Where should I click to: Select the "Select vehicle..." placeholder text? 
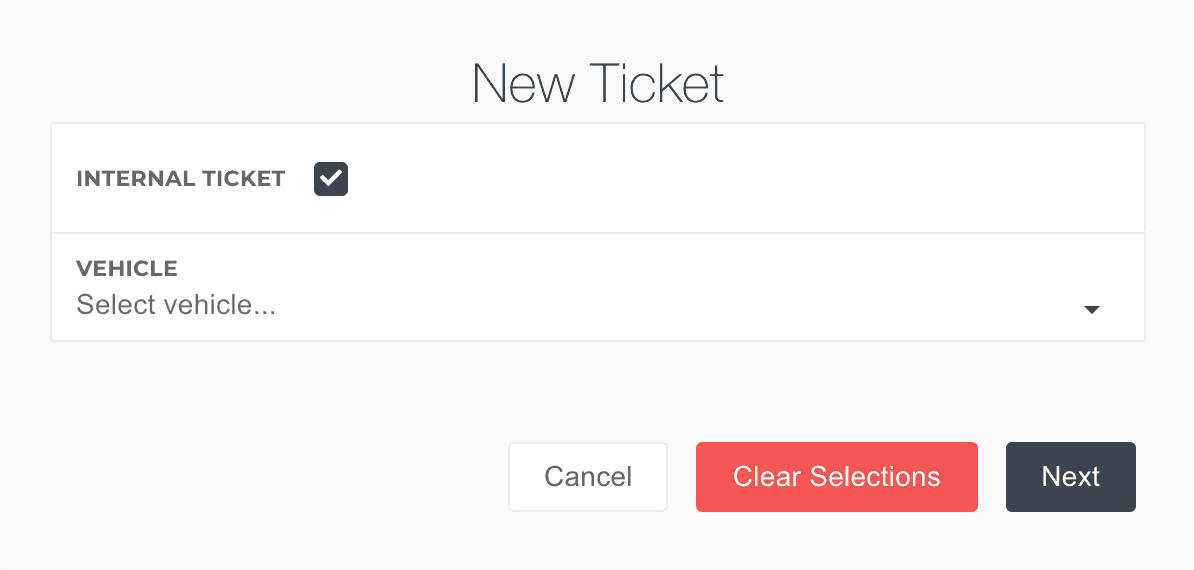click(176, 305)
